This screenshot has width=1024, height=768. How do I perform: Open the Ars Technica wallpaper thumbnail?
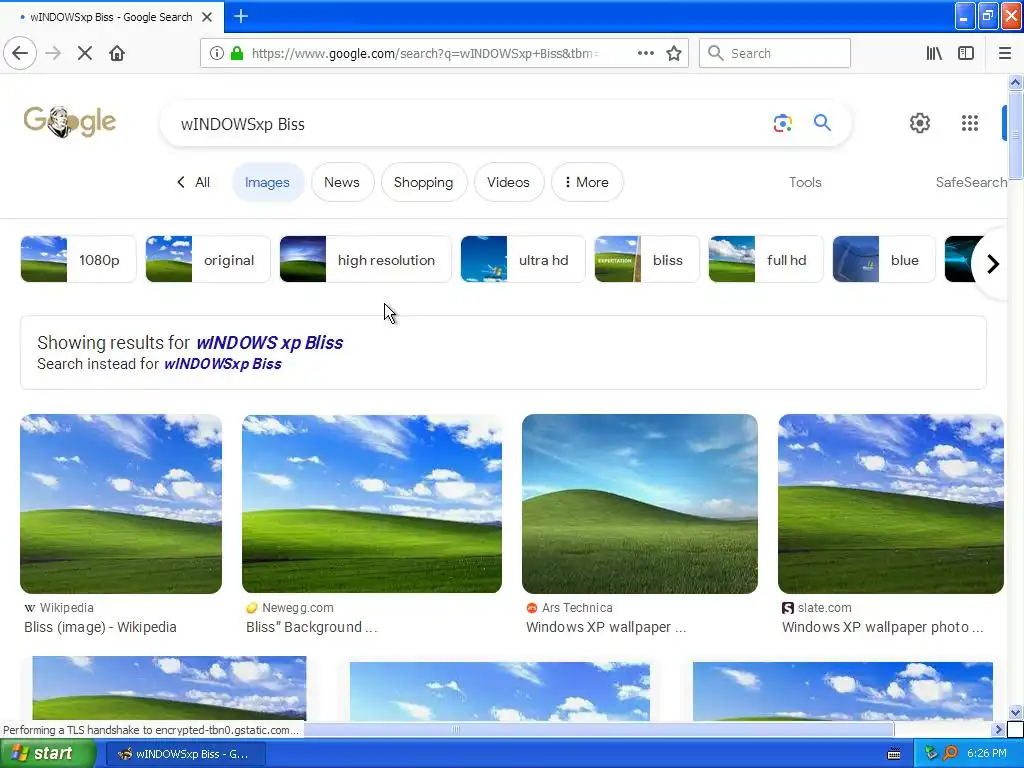(x=640, y=504)
